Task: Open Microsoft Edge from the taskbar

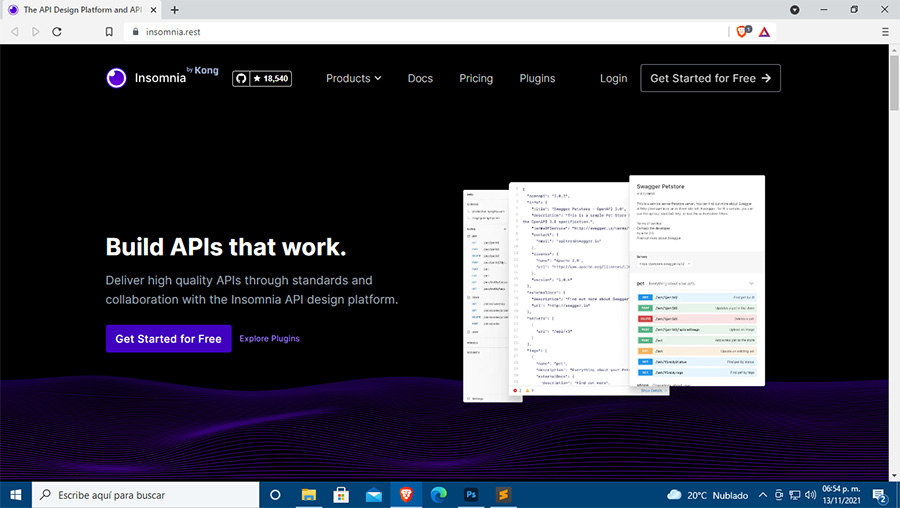Action: tap(438, 495)
